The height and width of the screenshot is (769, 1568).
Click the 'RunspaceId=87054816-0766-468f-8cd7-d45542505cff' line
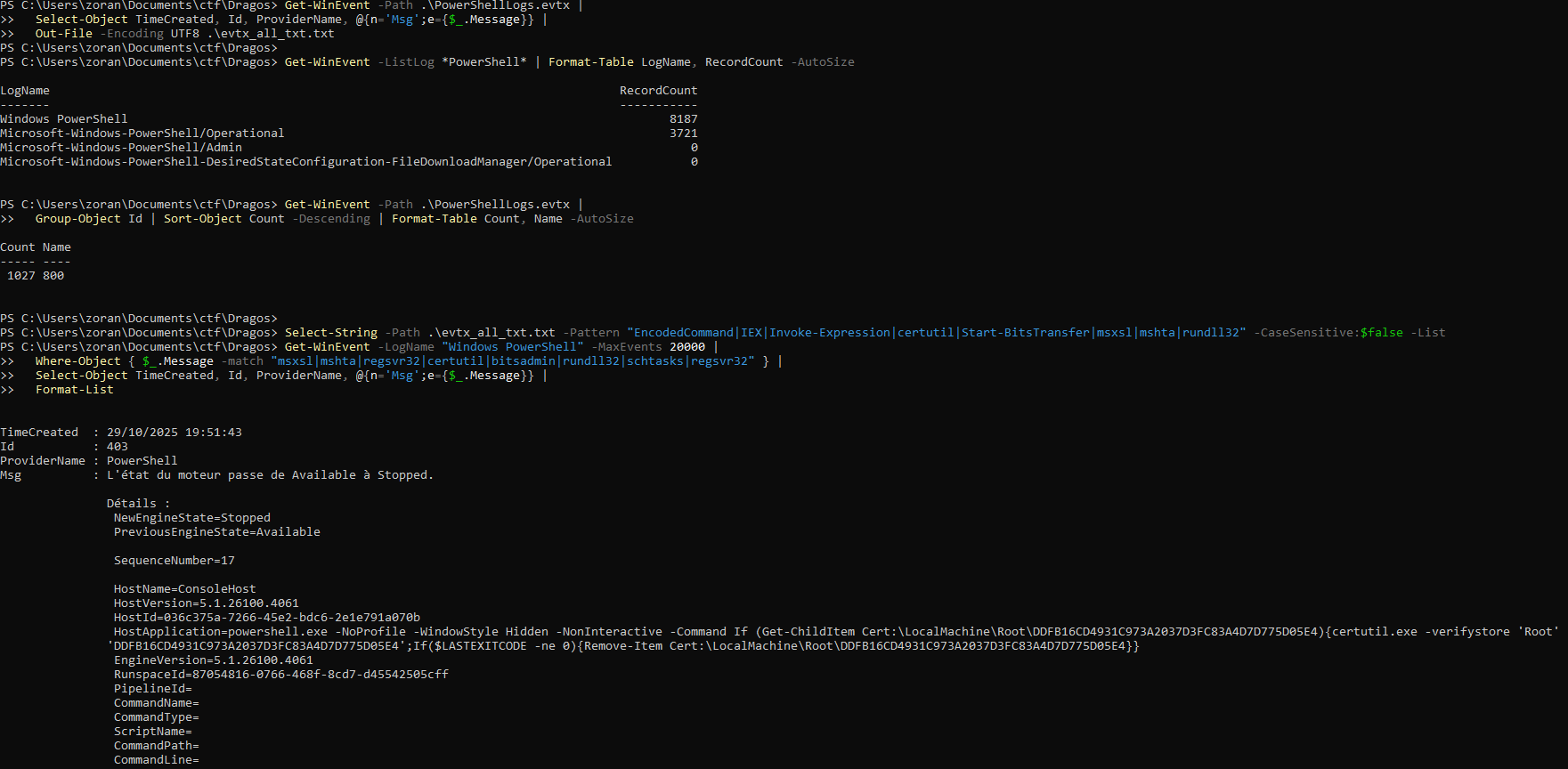281,674
